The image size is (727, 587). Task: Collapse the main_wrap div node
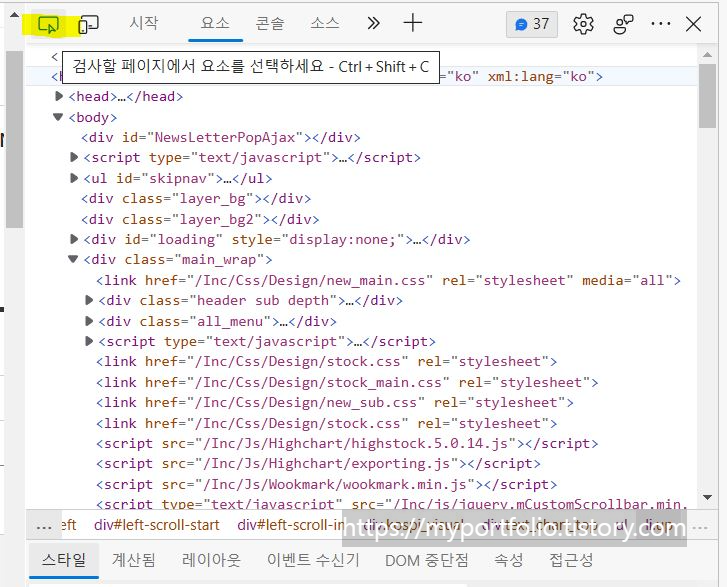point(73,259)
